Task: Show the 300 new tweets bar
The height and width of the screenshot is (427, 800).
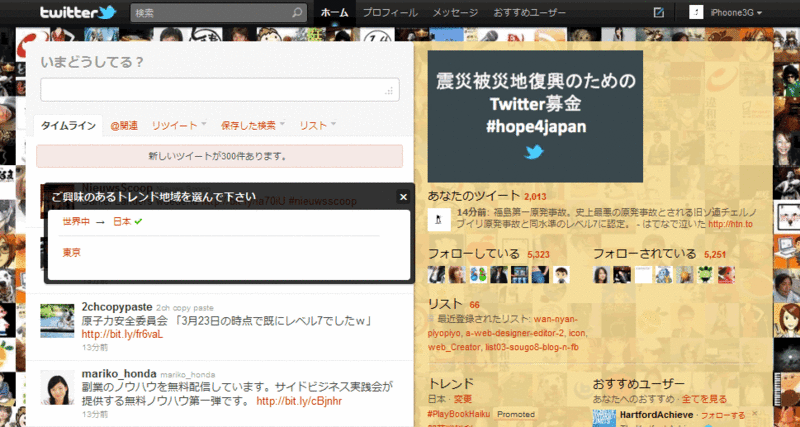Action: point(219,156)
